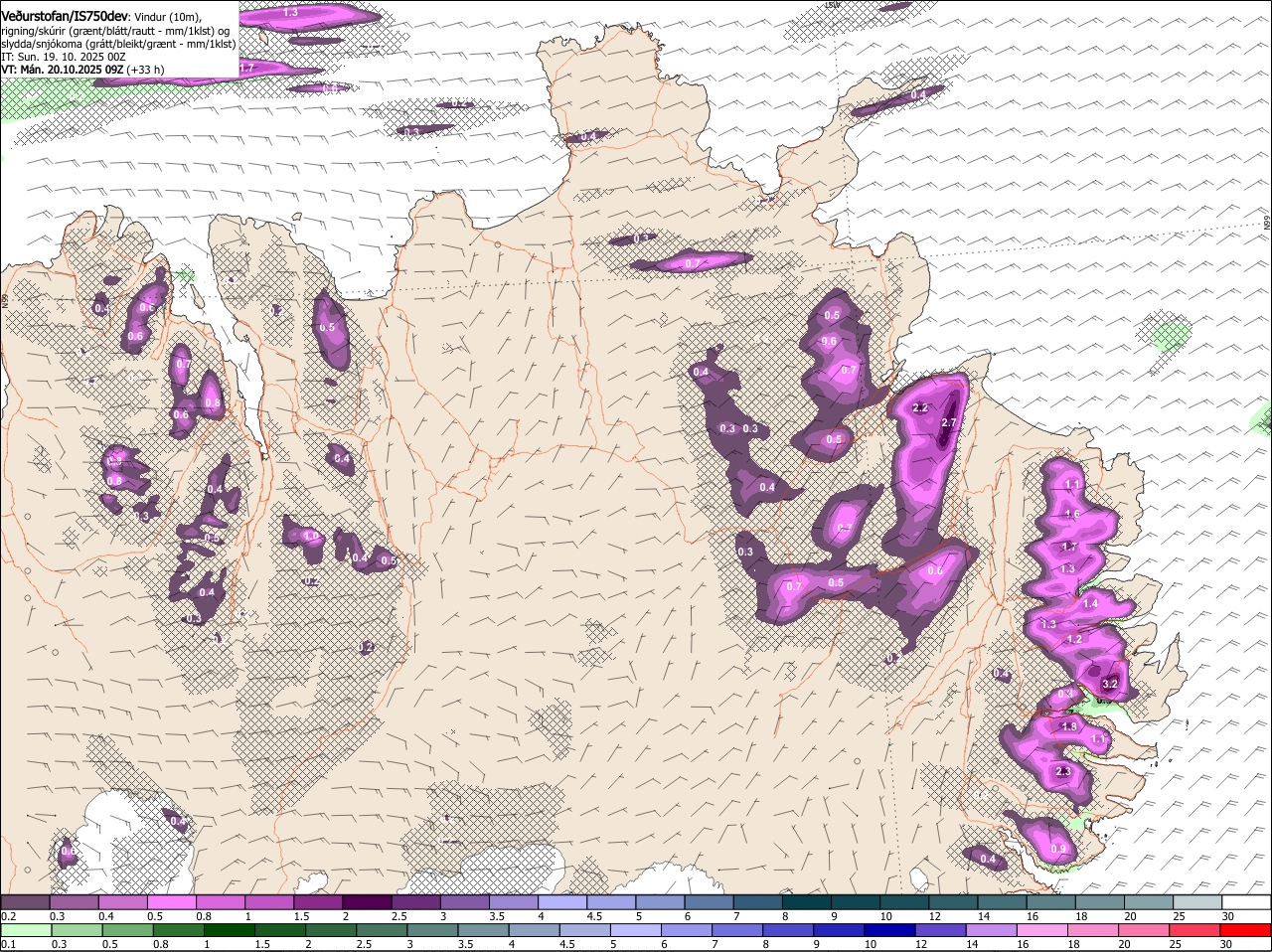Click the darkest green 1–1.5 rain legend swatch
This screenshot has height=952, width=1272.
tap(230, 930)
